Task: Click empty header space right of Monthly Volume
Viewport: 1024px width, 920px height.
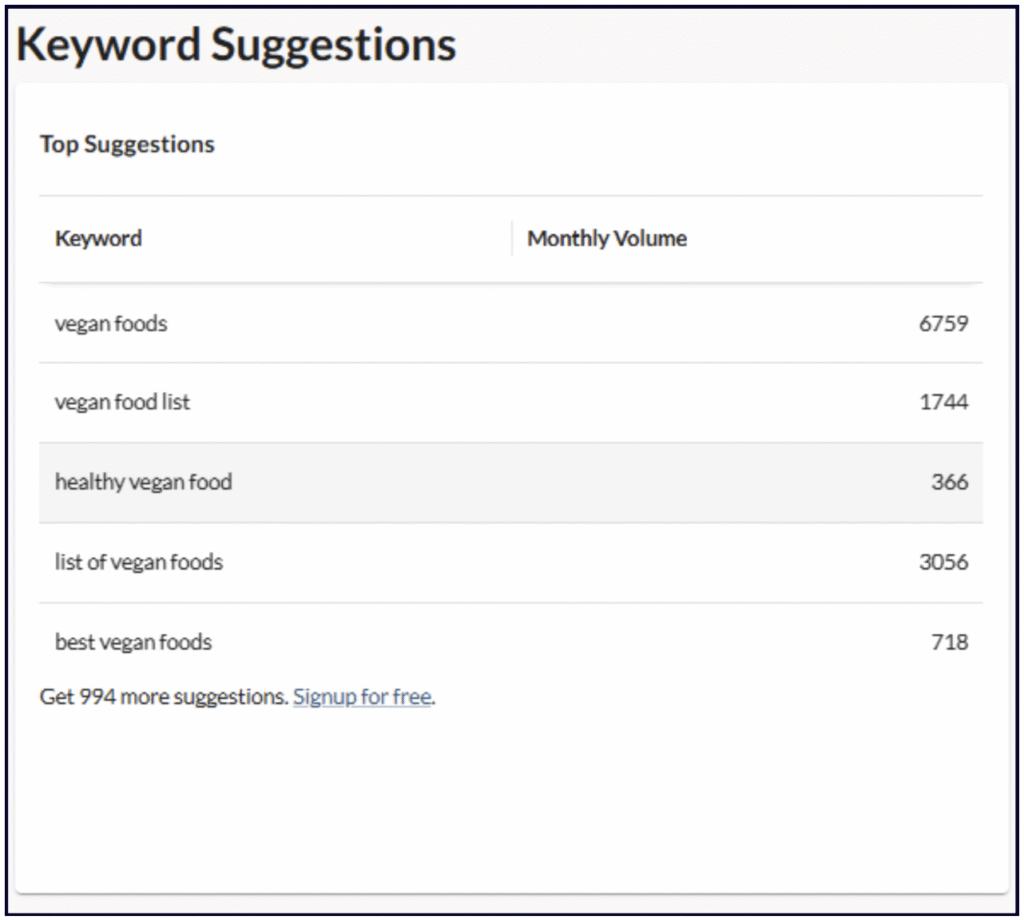Action: pos(840,239)
